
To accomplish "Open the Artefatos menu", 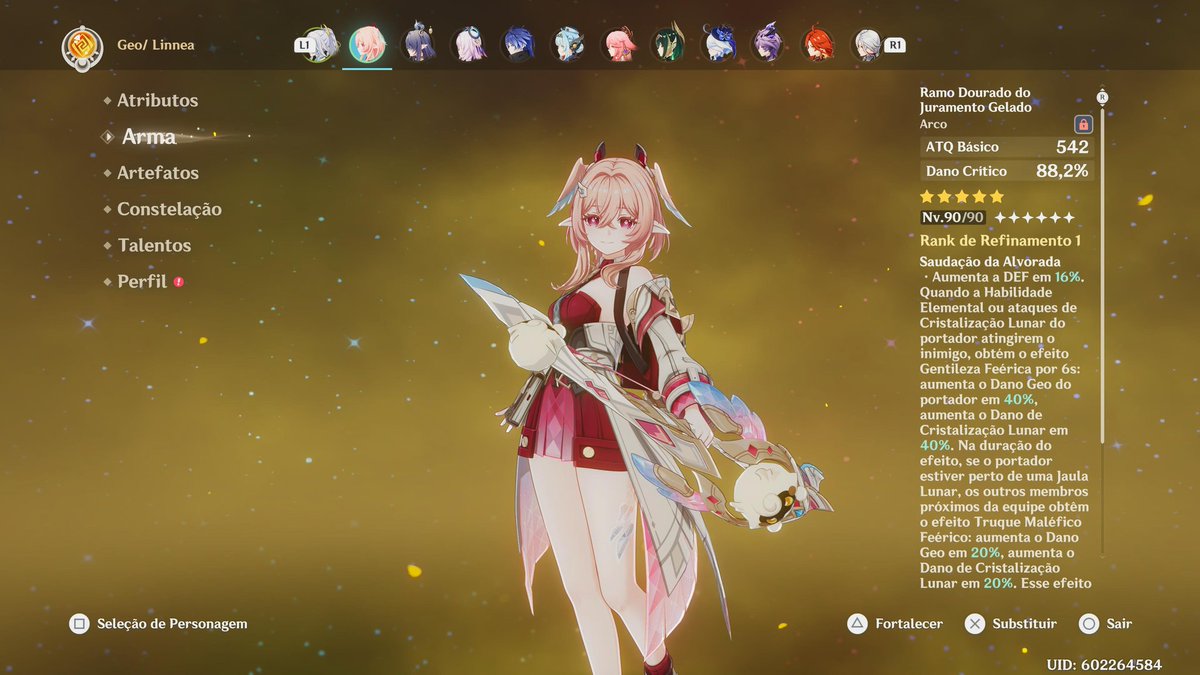I will tap(158, 173).
